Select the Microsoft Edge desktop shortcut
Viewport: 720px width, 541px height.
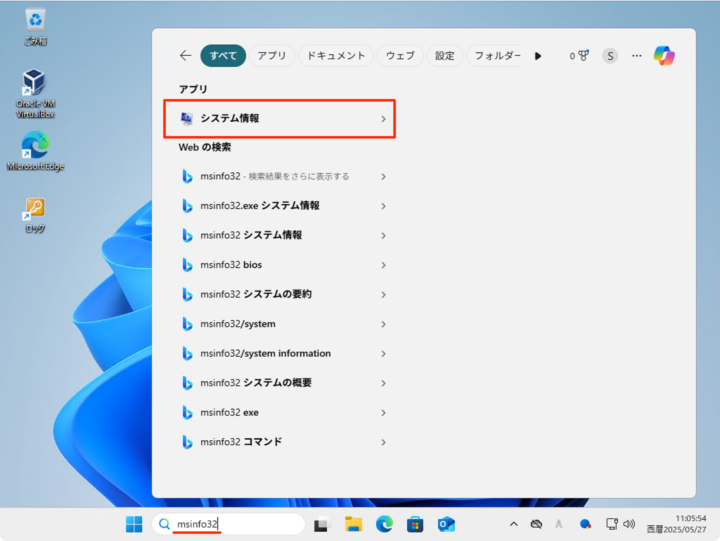(x=35, y=151)
